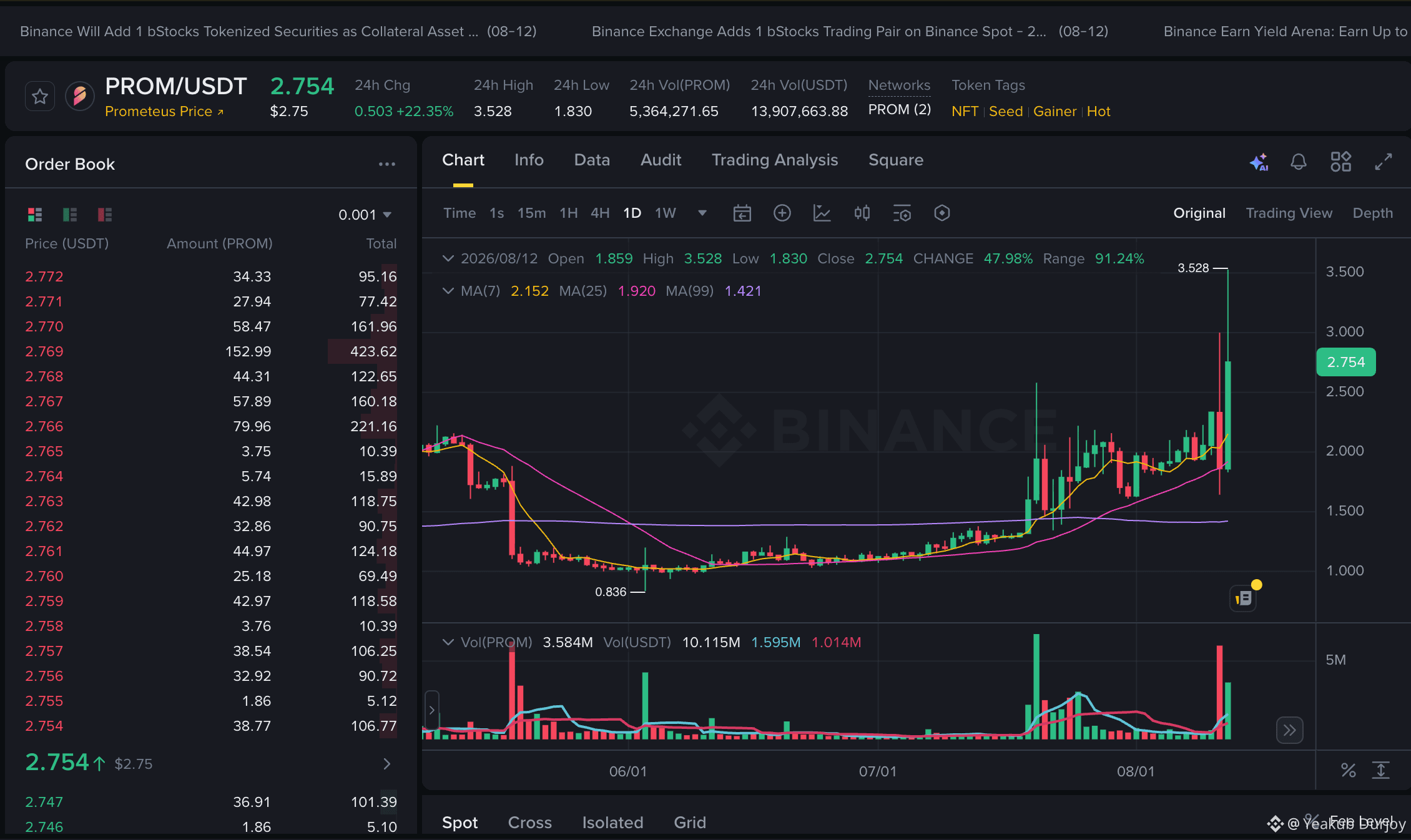1411x840 pixels.
Task: Add PROM/USDT to favorites with star icon
Action: pyautogui.click(x=40, y=97)
